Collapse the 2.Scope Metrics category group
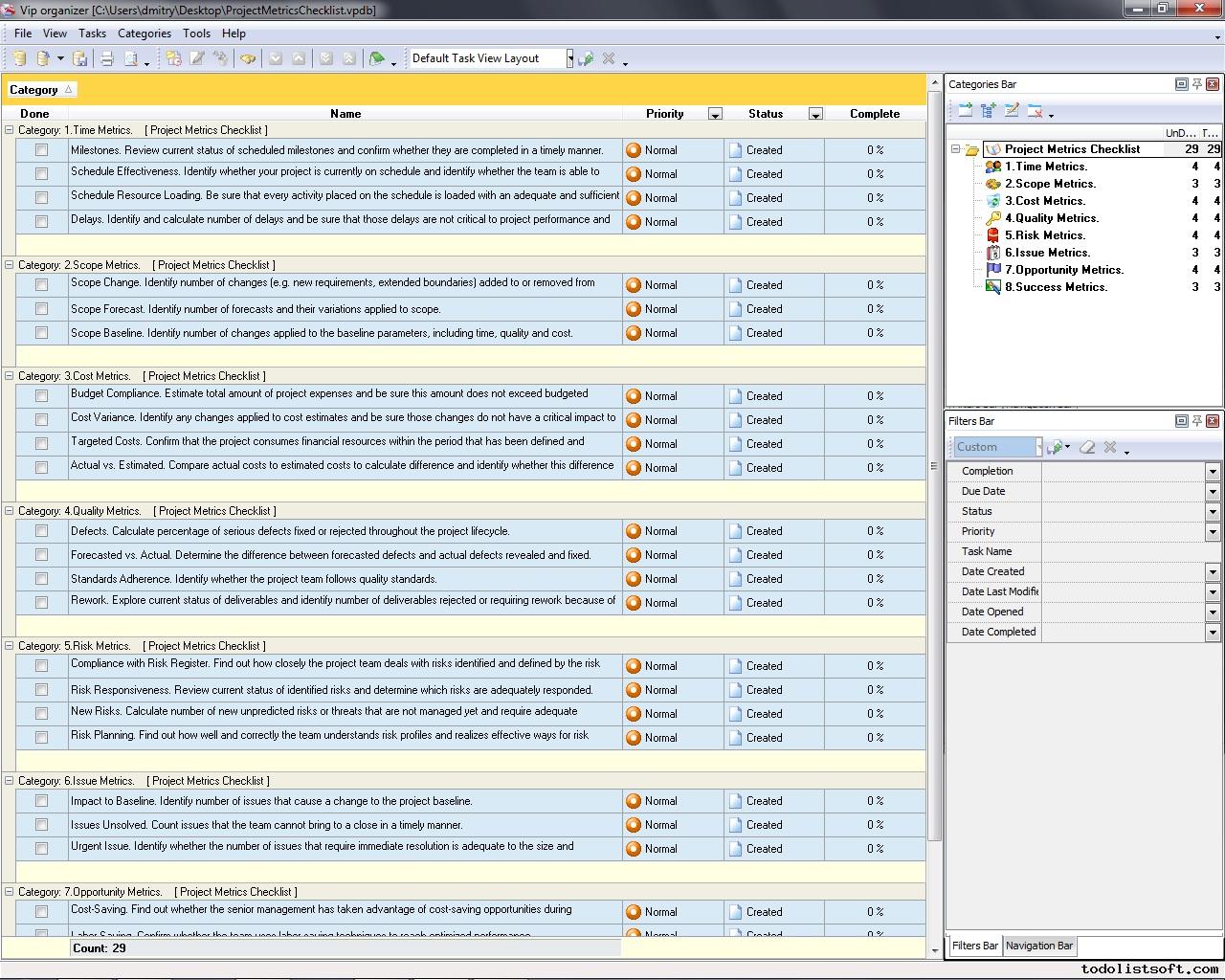 click(x=10, y=265)
